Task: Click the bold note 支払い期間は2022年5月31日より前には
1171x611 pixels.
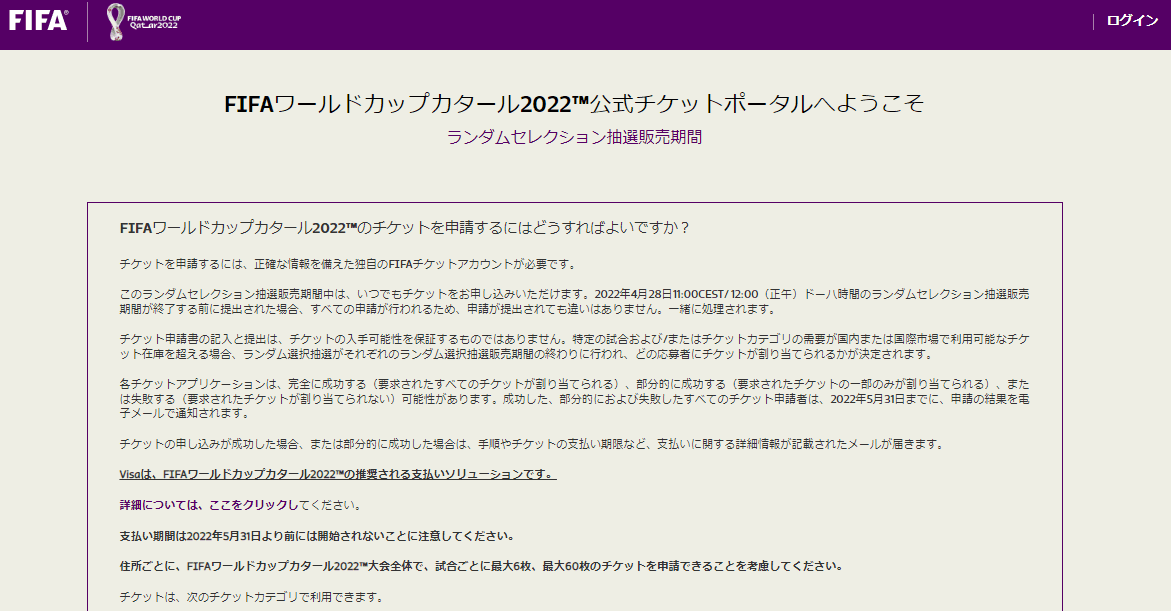Action: 317,536
